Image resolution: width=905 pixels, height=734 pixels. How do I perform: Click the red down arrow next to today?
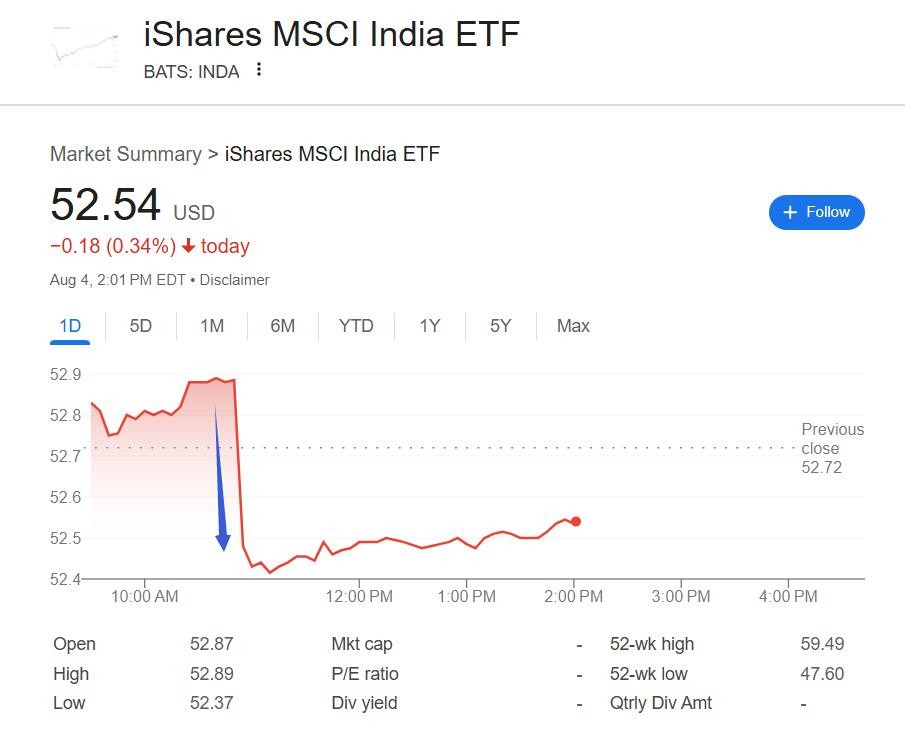188,247
